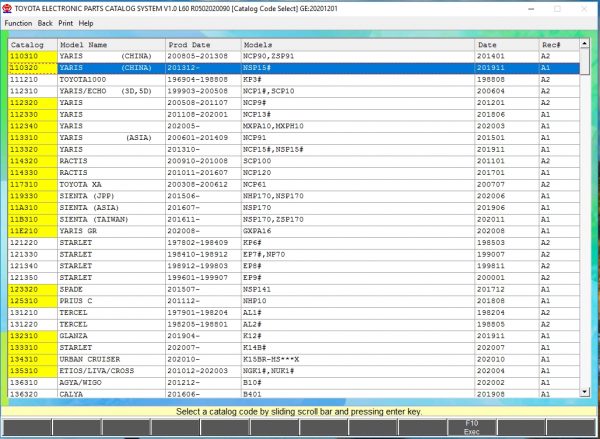Select the ETIOS/LIVA/CROSS row
The width and height of the screenshot is (600, 439).
[x=293, y=371]
